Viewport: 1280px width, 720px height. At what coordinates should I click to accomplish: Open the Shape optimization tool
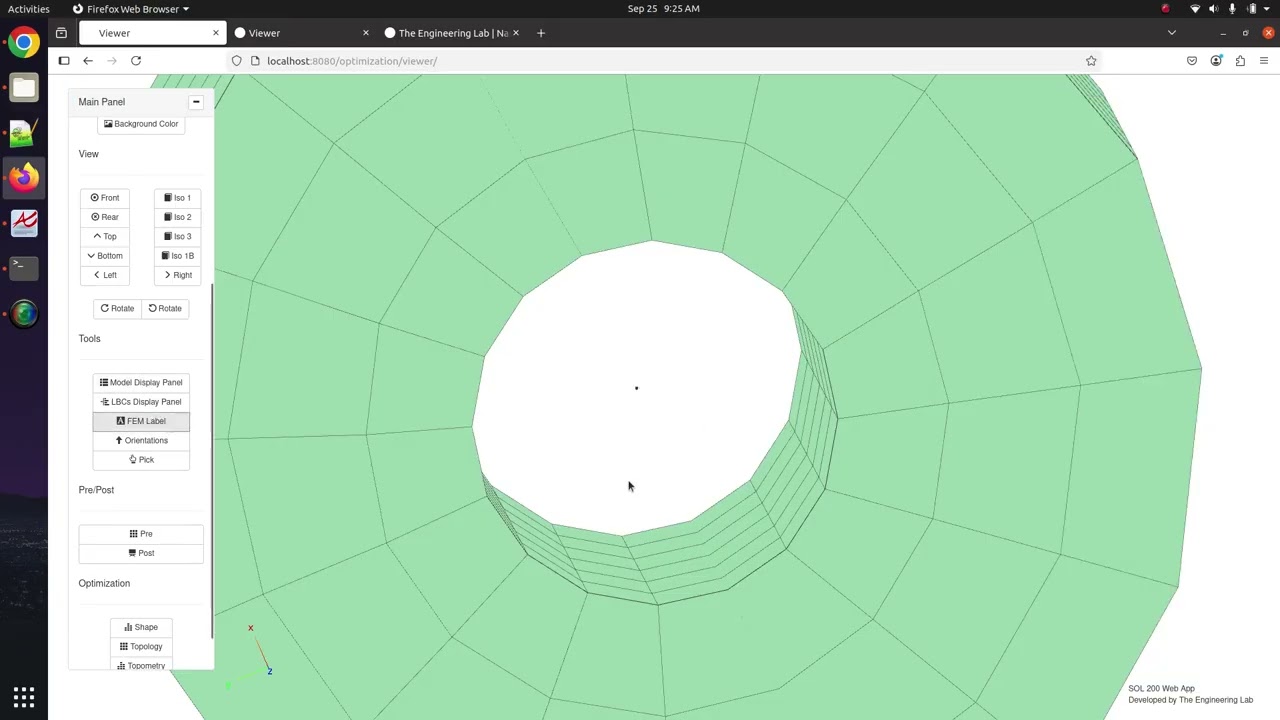(x=141, y=627)
